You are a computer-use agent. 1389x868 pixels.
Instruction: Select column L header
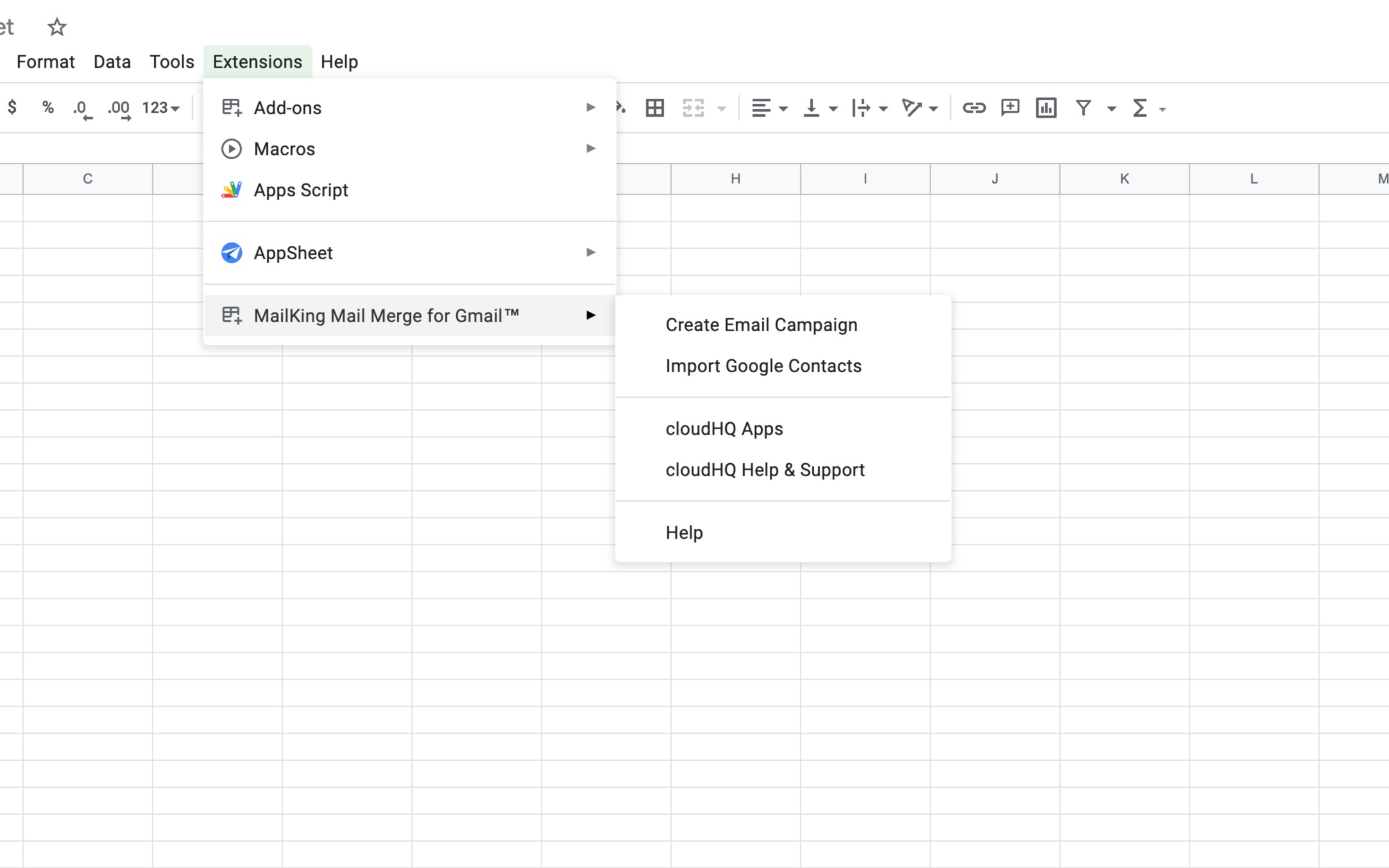point(1254,179)
